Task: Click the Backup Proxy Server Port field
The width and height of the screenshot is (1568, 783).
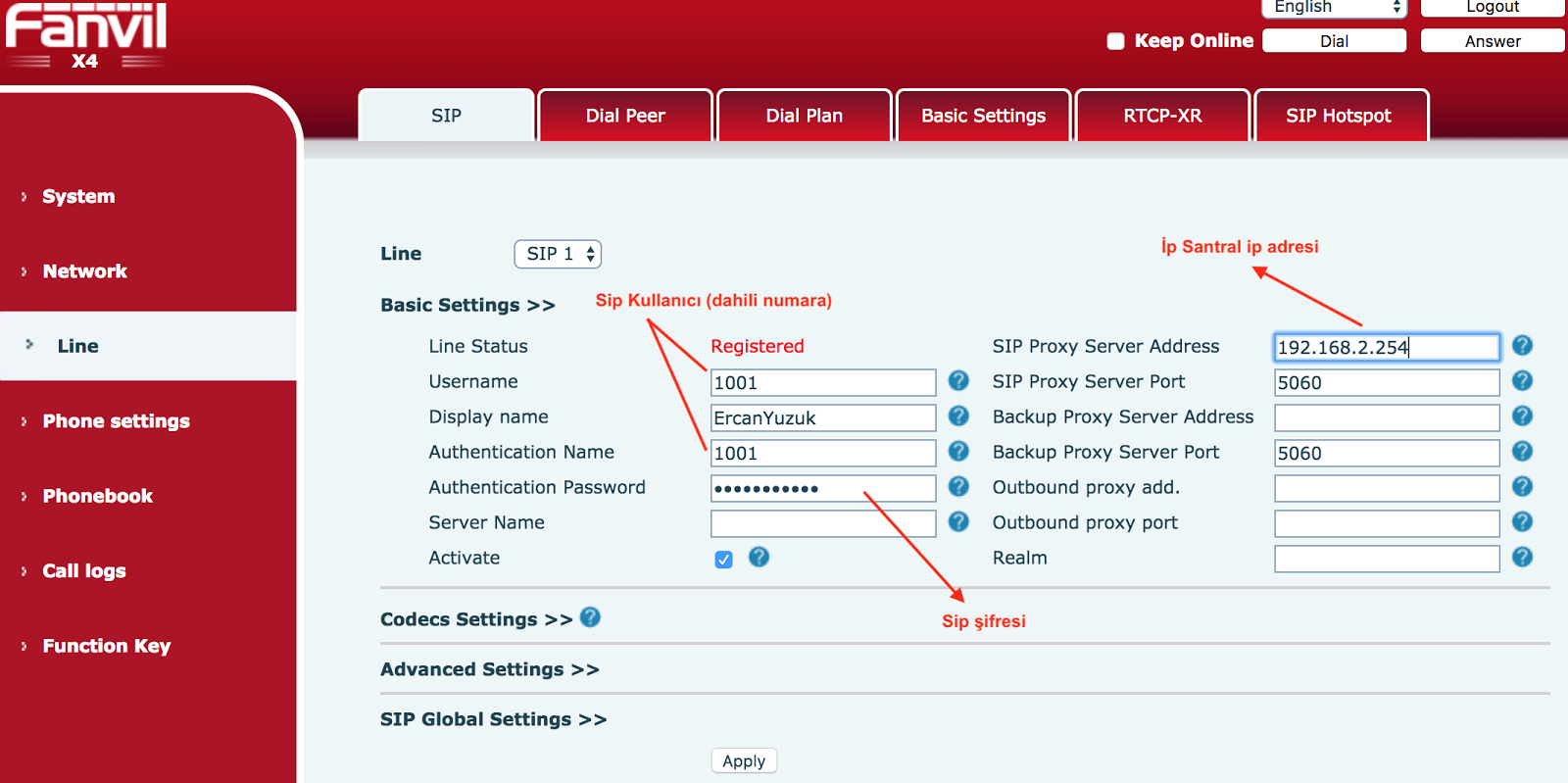Action: 1387,453
